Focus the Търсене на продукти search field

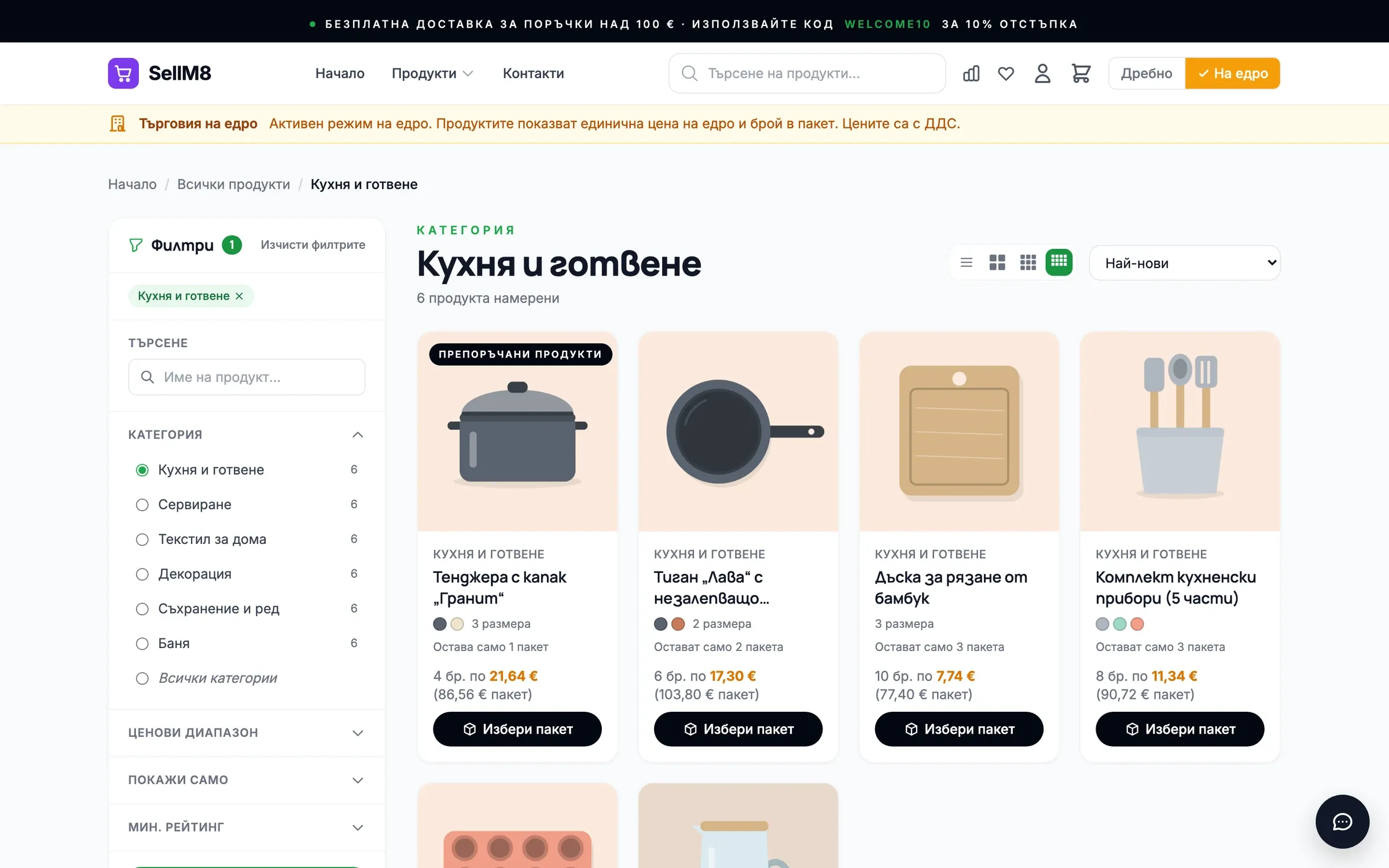pos(807,73)
